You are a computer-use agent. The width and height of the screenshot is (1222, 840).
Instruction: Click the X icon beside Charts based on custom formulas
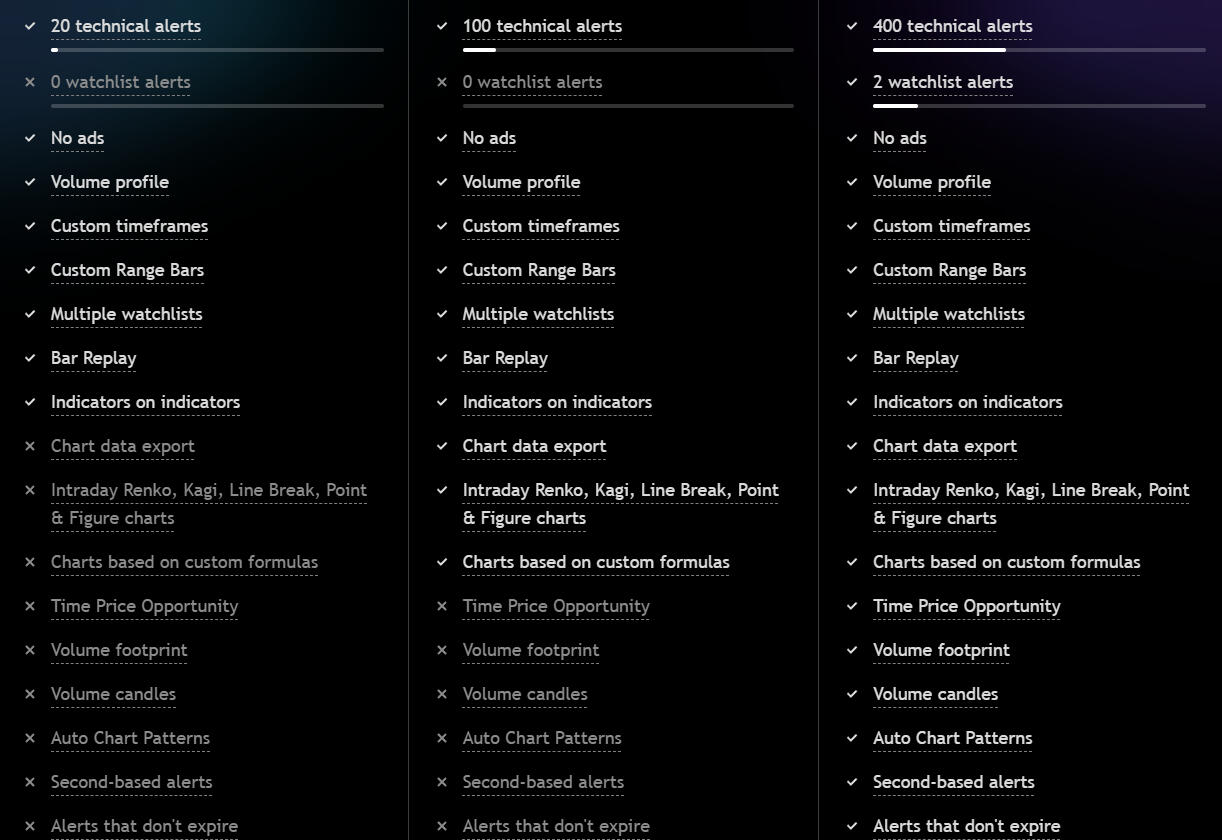(30, 562)
